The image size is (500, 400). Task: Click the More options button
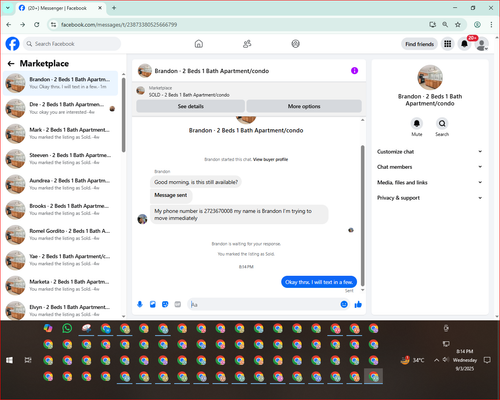304,106
